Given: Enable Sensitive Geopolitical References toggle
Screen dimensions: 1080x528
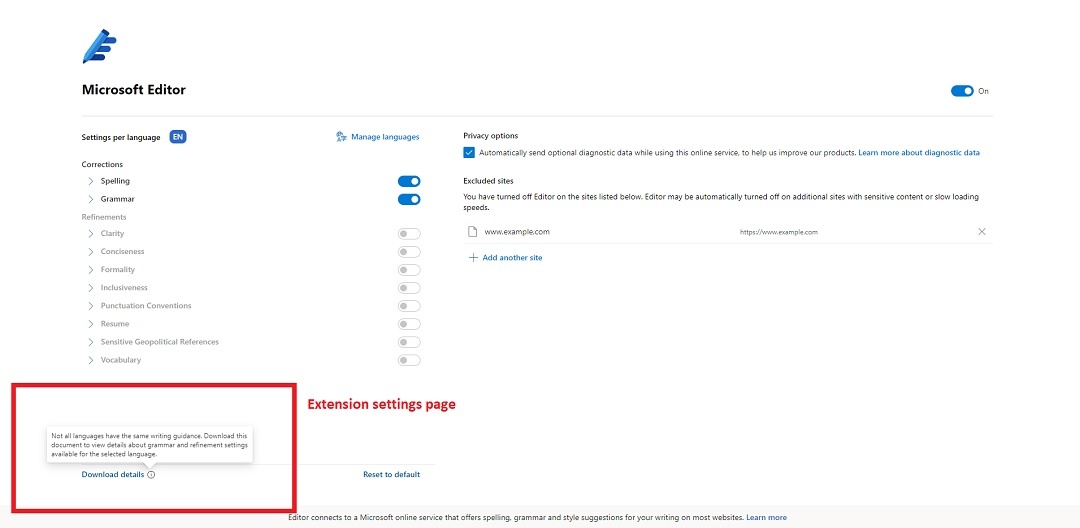Looking at the screenshot, I should (409, 342).
